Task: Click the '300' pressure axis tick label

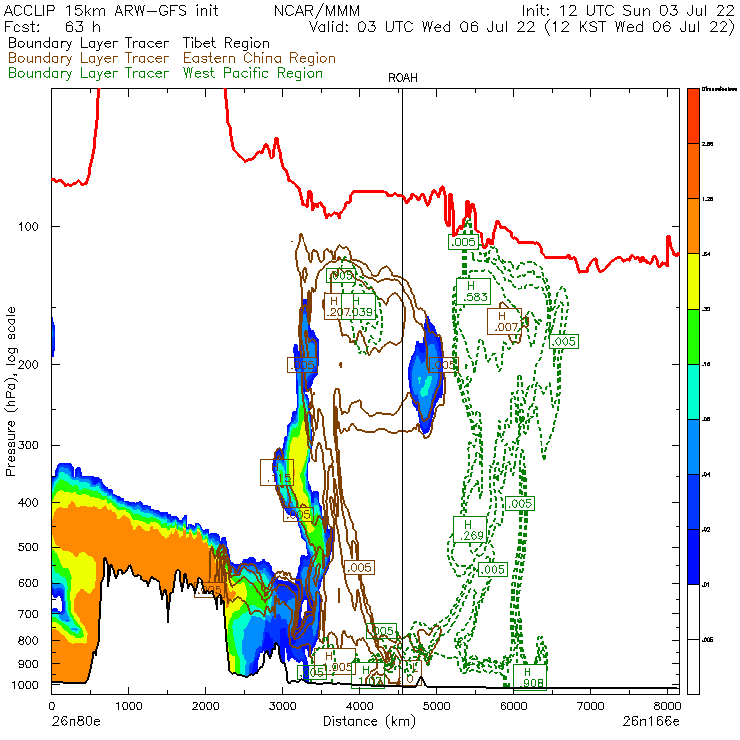Action: (x=28, y=445)
